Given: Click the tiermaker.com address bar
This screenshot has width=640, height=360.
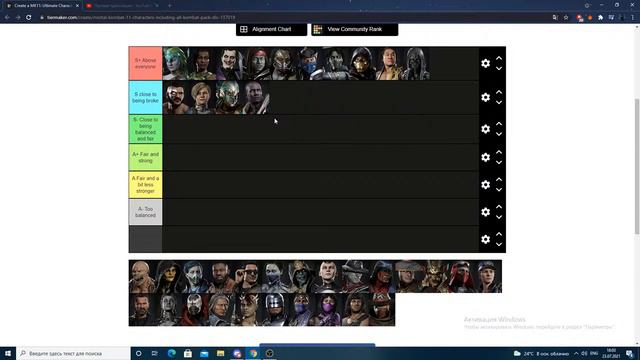Looking at the screenshot, I should coord(294,18).
